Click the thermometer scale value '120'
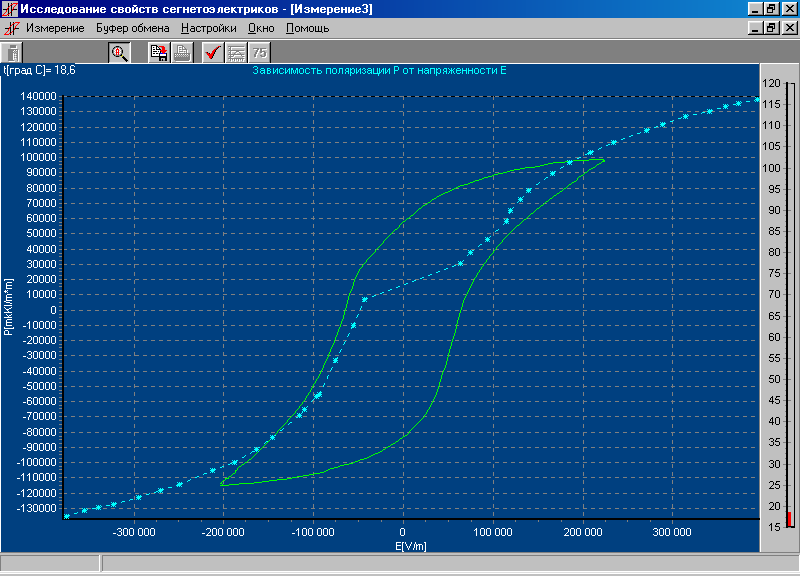The image size is (800, 576). 771,83
